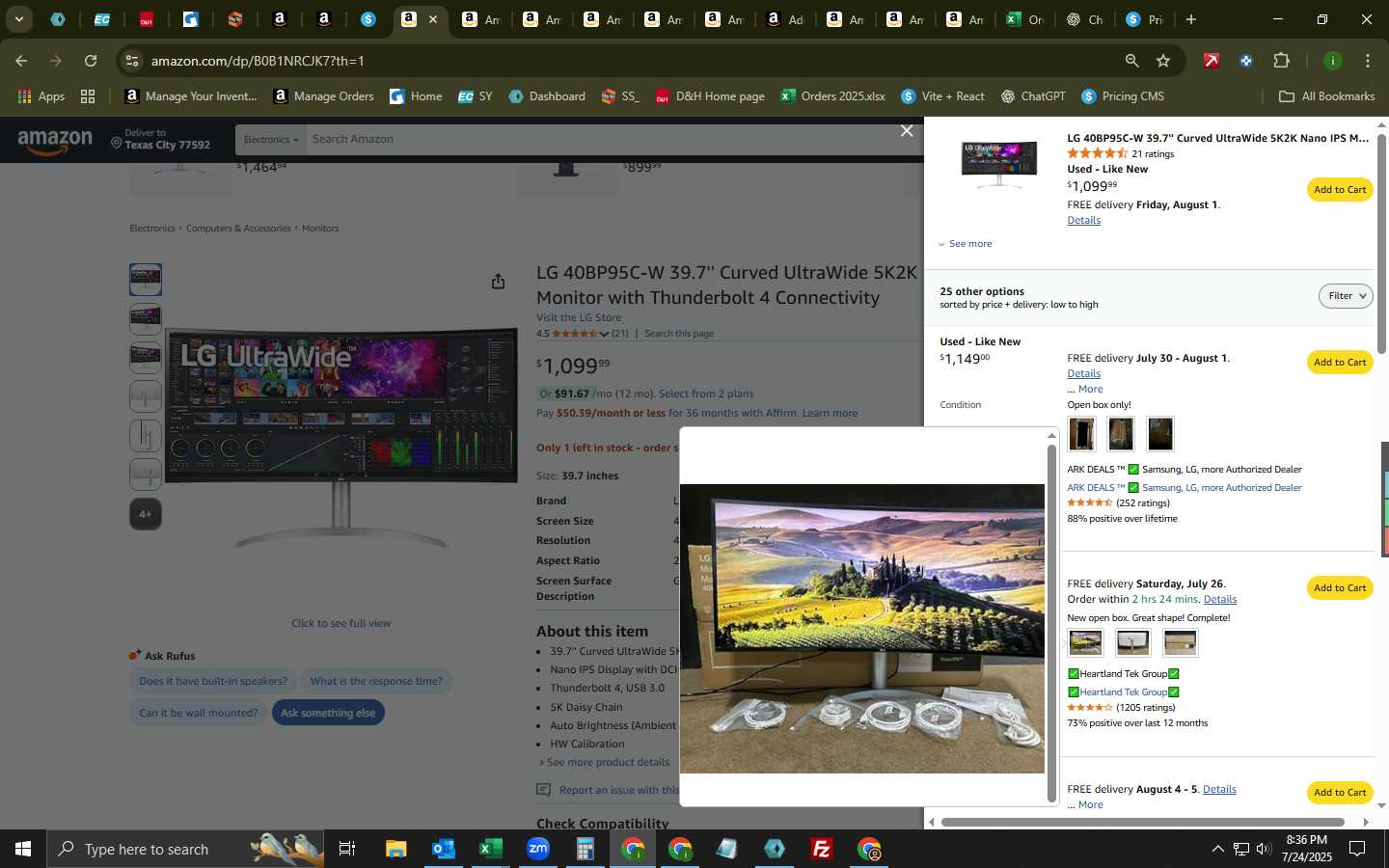Image resolution: width=1389 pixels, height=868 pixels.
Task: Open the Electronics search category dropdown
Action: [x=270, y=140]
